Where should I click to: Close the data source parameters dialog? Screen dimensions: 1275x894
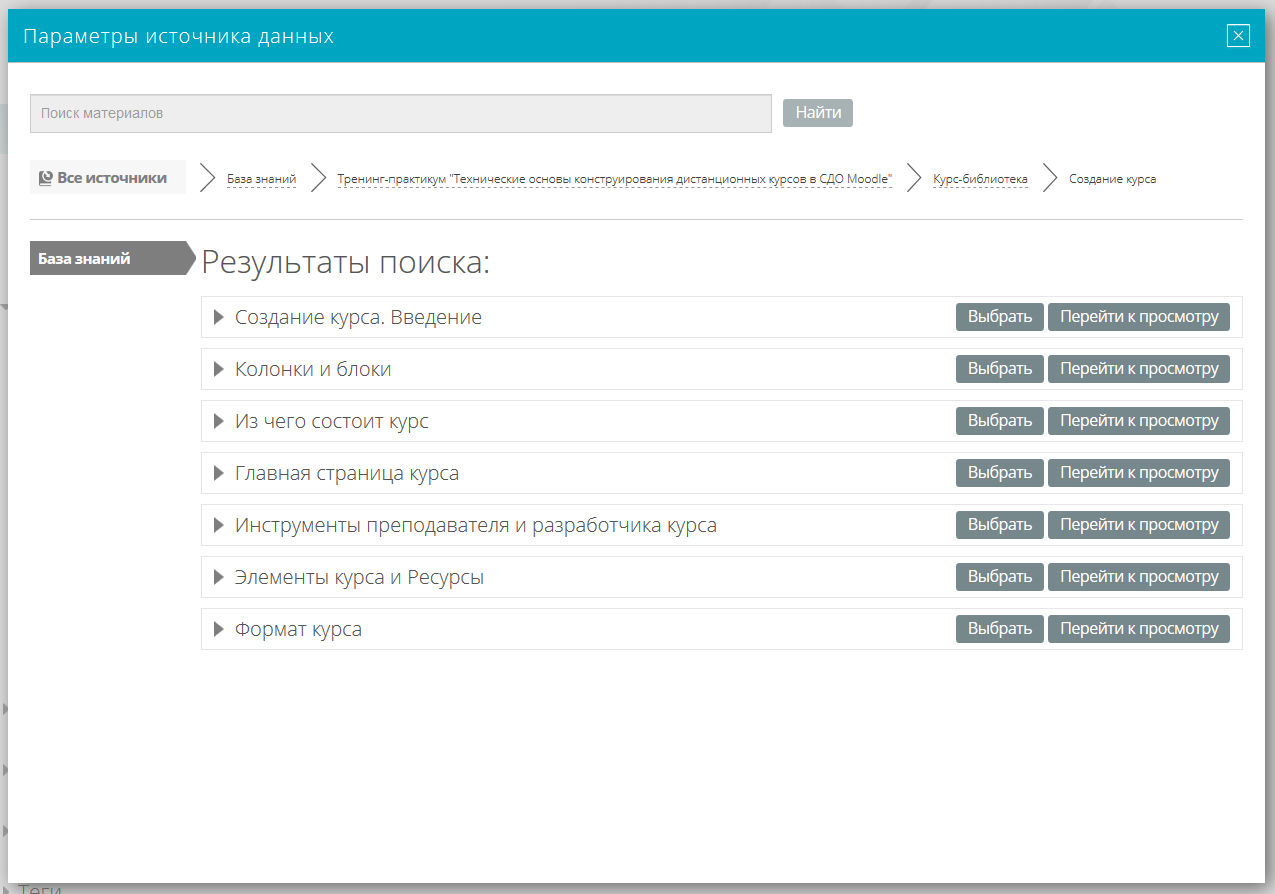pyautogui.click(x=1238, y=36)
